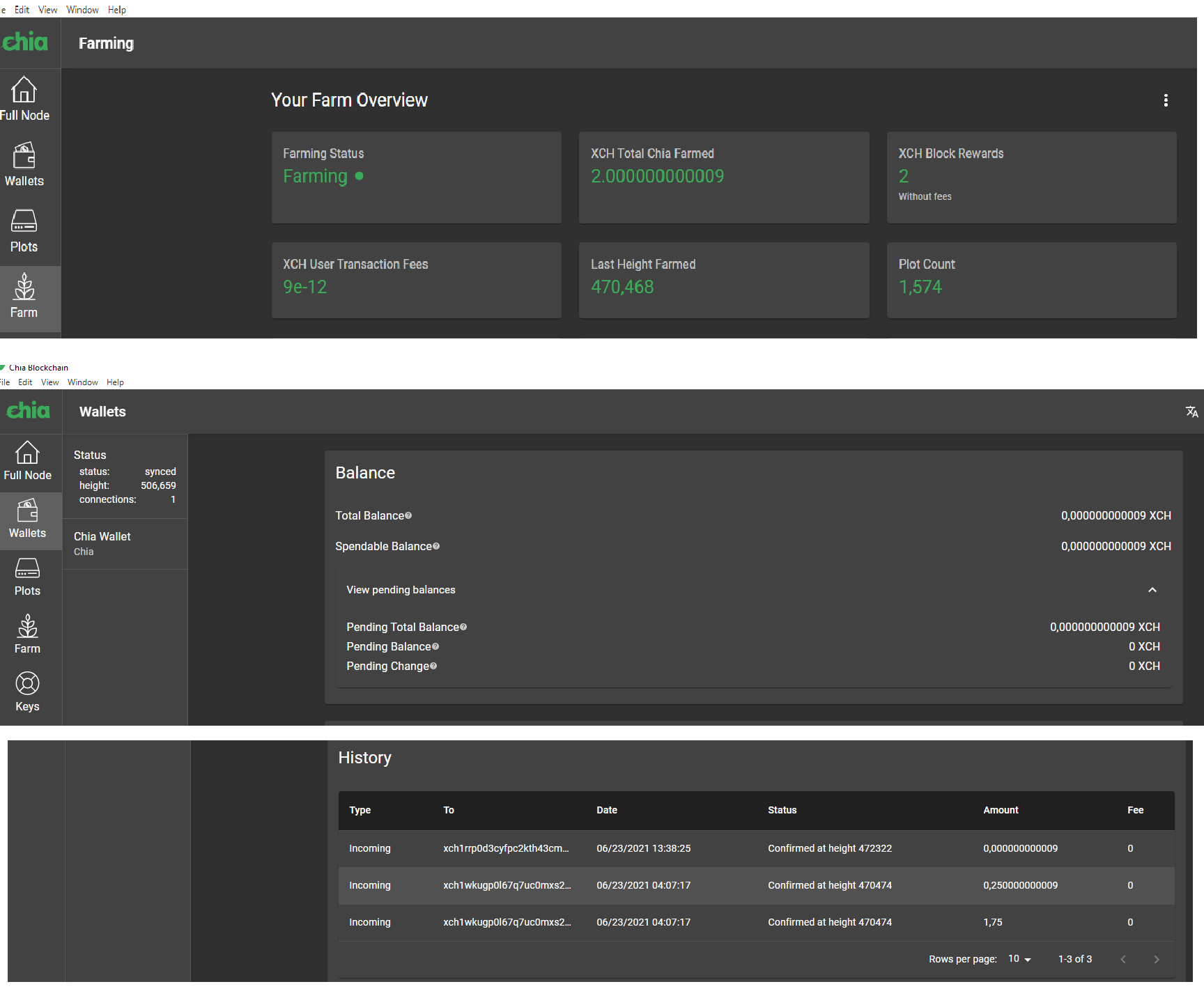Image resolution: width=1204 pixels, height=998 pixels.
Task: Click chia logo in Wallets window
Action: tap(29, 410)
